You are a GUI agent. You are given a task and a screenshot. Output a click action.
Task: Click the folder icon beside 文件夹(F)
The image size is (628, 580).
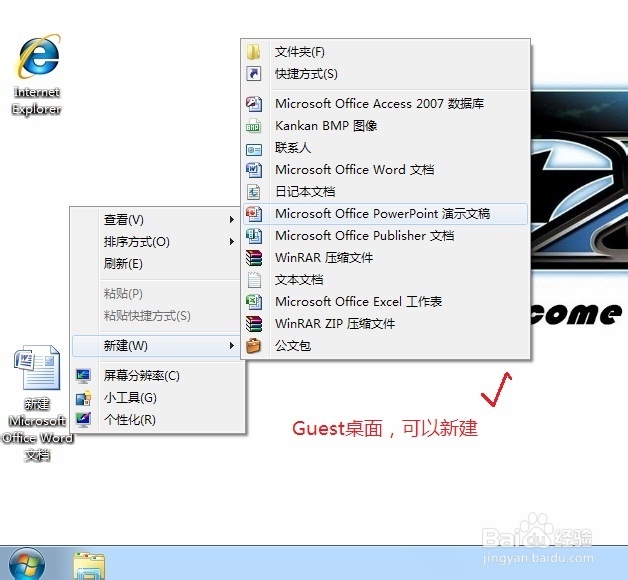coord(254,52)
